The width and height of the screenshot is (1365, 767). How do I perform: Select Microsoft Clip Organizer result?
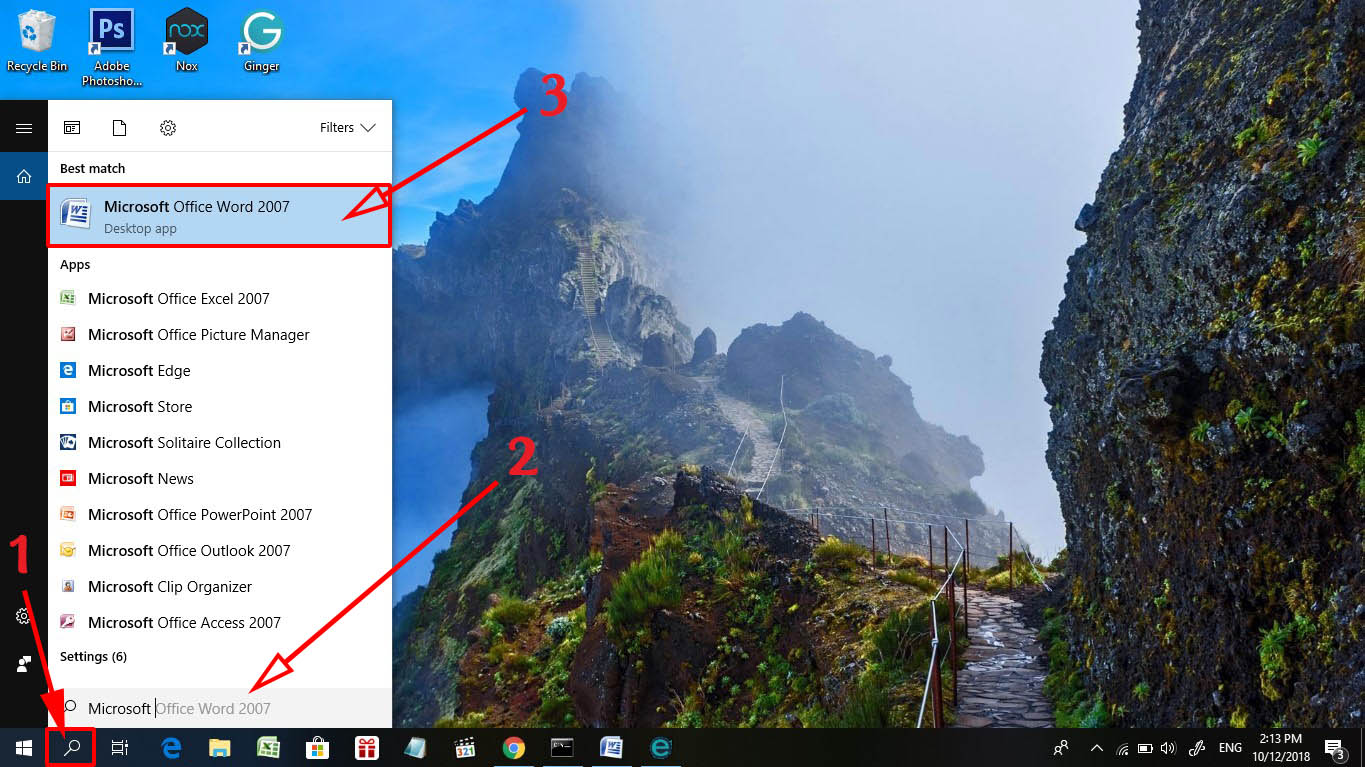(x=219, y=586)
